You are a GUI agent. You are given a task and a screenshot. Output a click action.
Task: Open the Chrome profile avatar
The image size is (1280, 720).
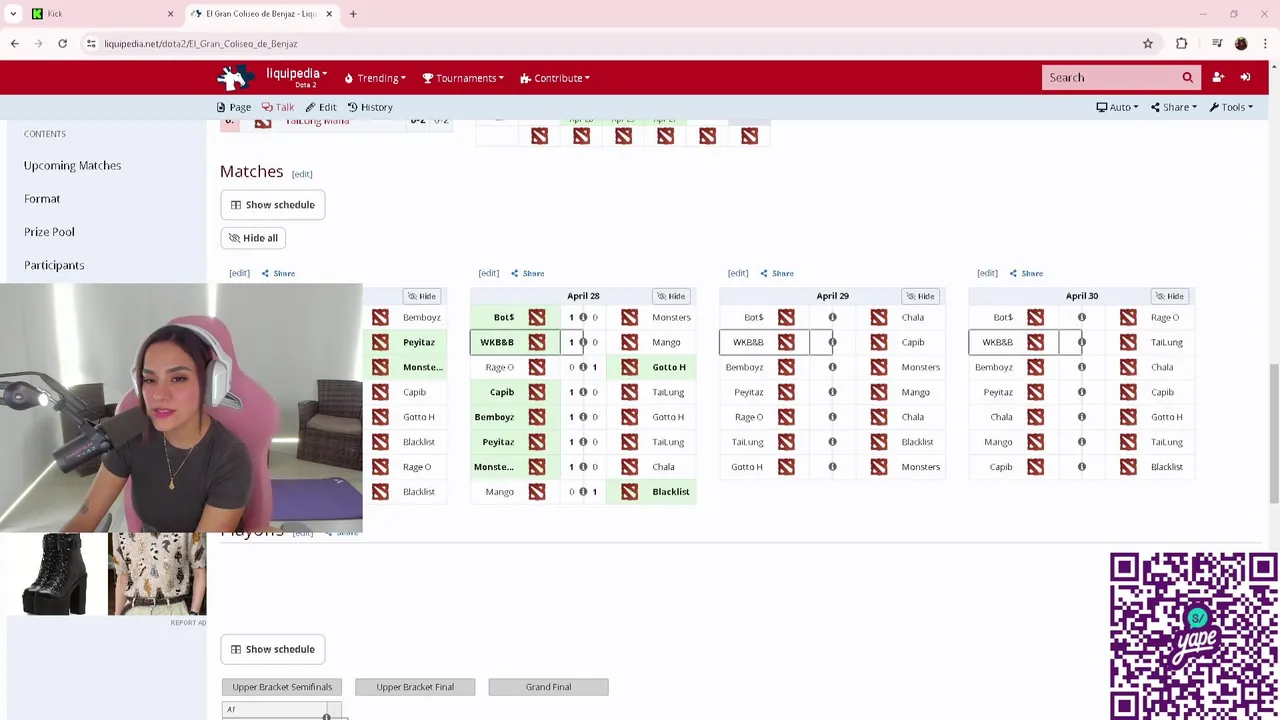(x=1241, y=43)
